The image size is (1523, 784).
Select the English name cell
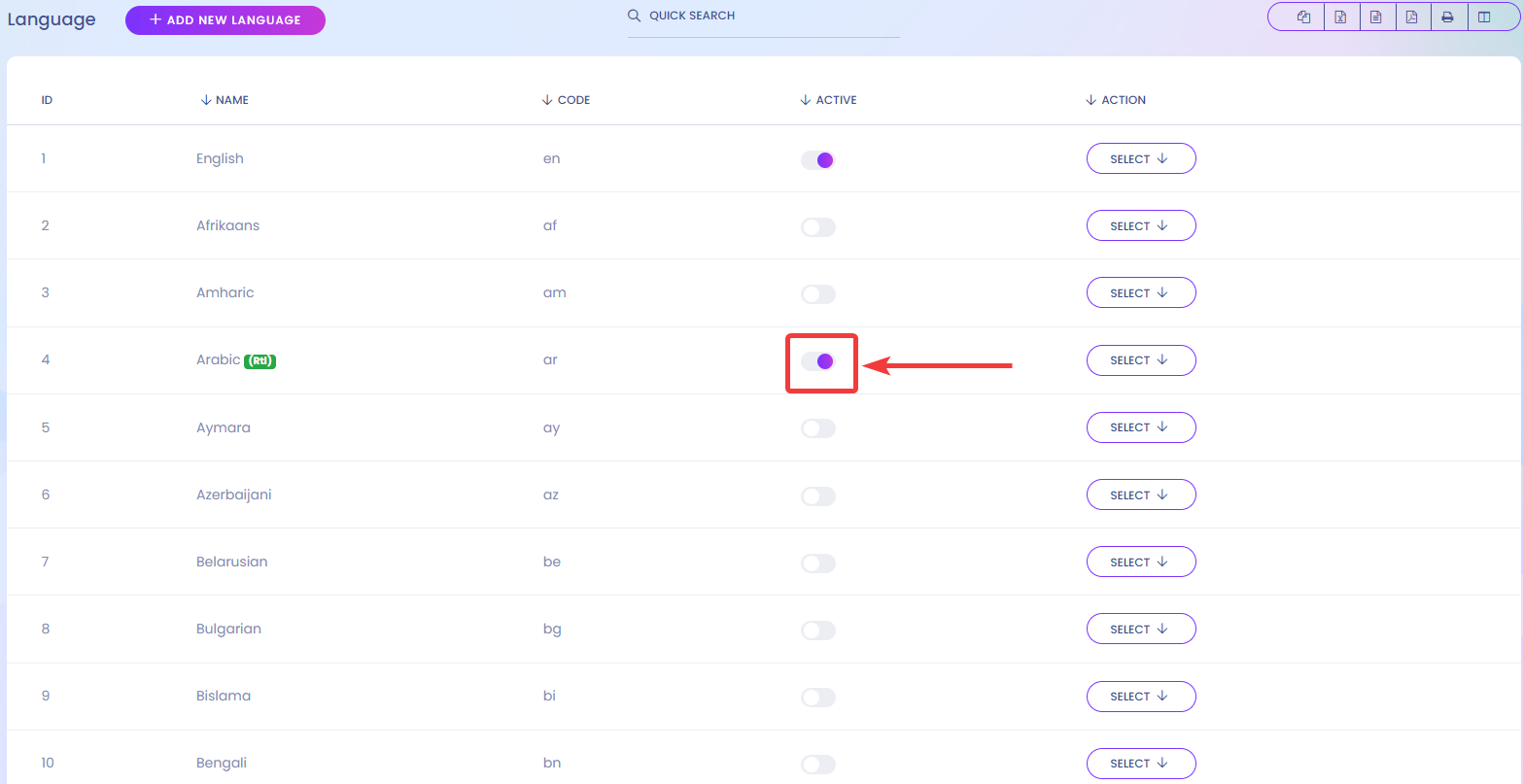click(x=220, y=158)
